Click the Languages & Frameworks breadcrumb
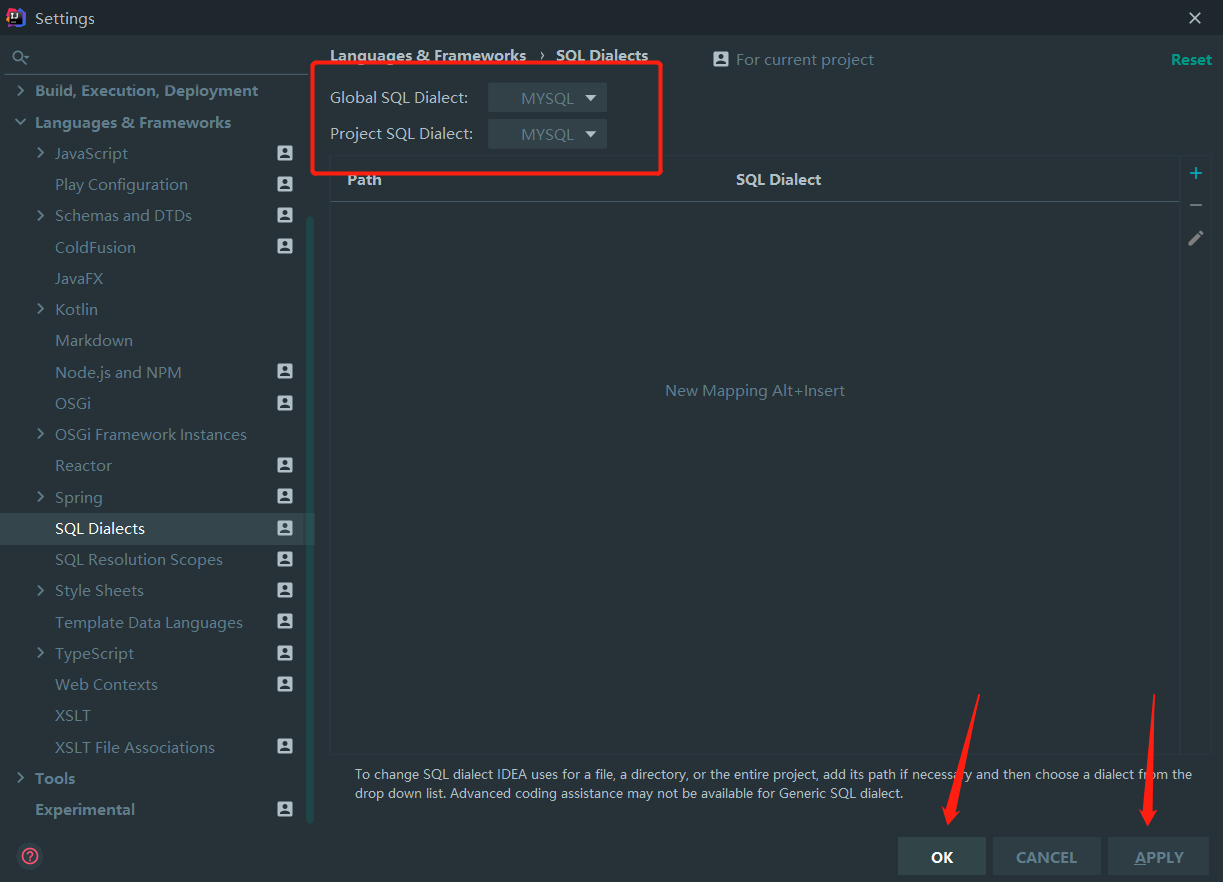The height and width of the screenshot is (882, 1223). click(x=428, y=56)
